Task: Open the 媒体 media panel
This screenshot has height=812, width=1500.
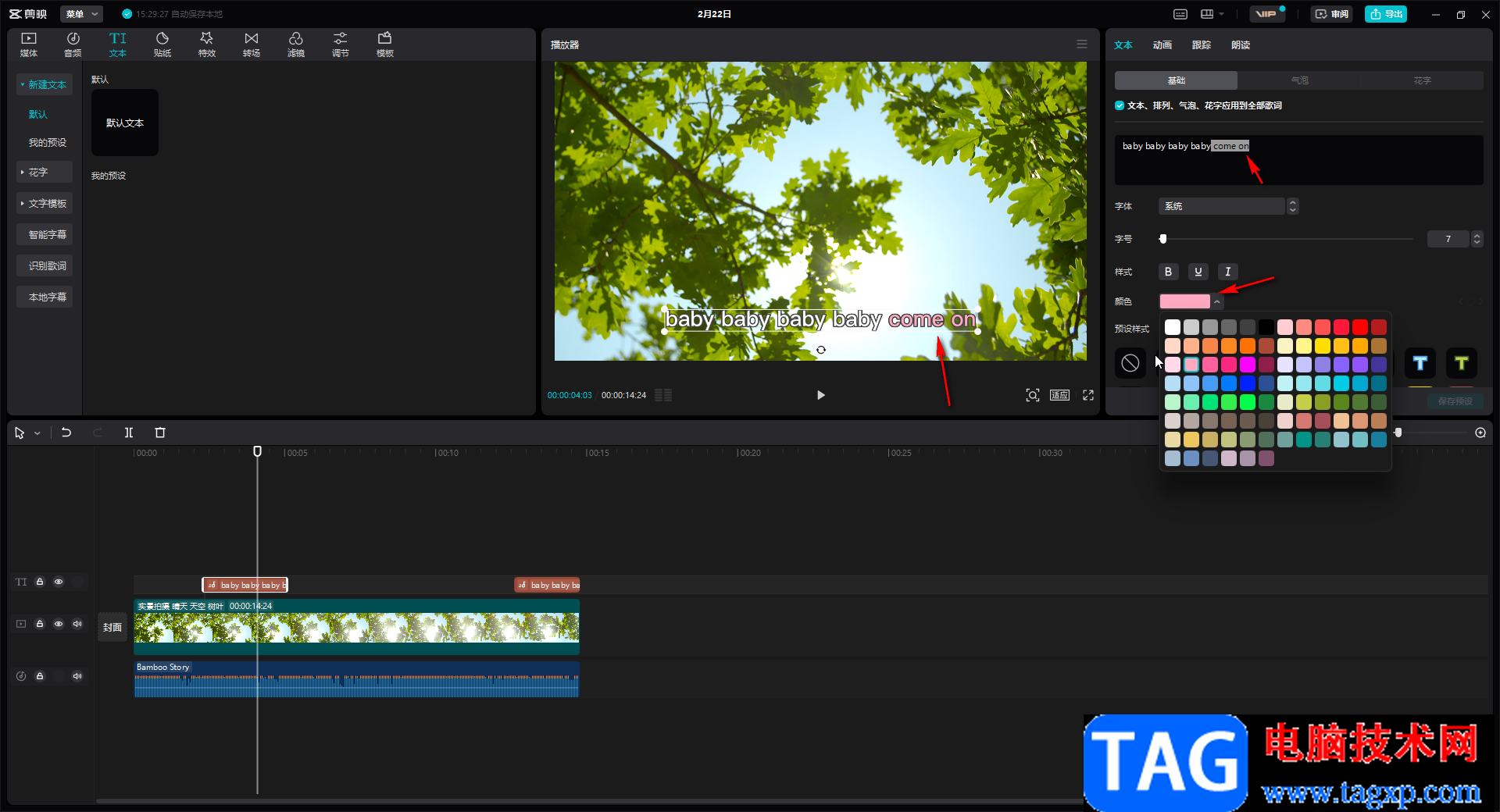Action: tap(29, 45)
